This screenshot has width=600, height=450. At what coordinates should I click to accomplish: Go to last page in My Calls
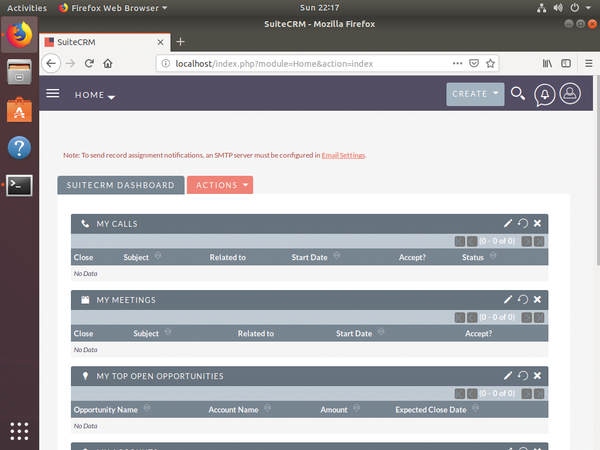tap(539, 241)
